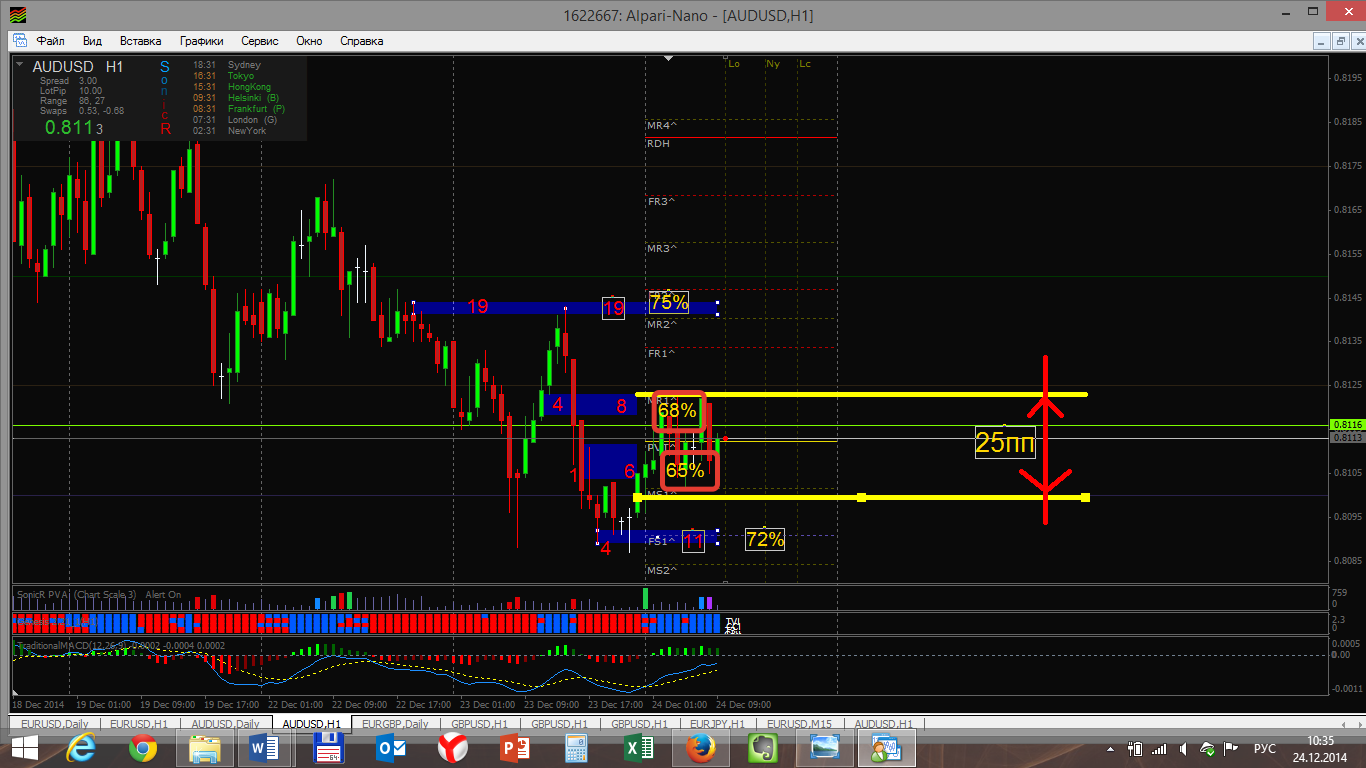The height and width of the screenshot is (768, 1366).
Task: Expand the triangle beside AUDUSD H1 chart title
Action: click(x=19, y=65)
